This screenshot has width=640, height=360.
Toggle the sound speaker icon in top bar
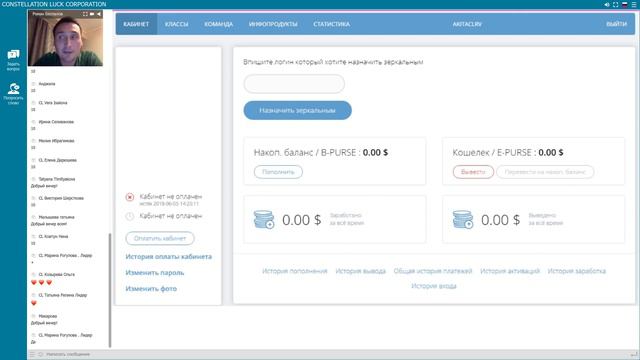[607, 4]
